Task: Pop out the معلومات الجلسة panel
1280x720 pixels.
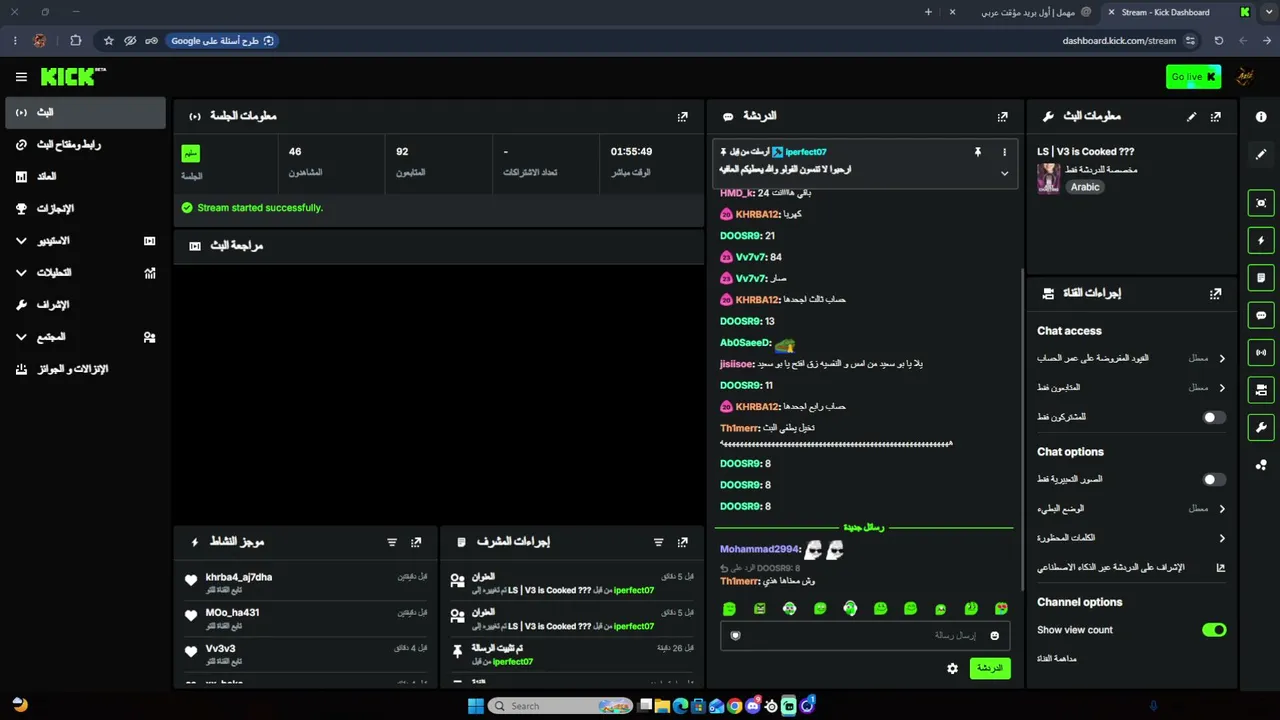Action: click(x=683, y=116)
